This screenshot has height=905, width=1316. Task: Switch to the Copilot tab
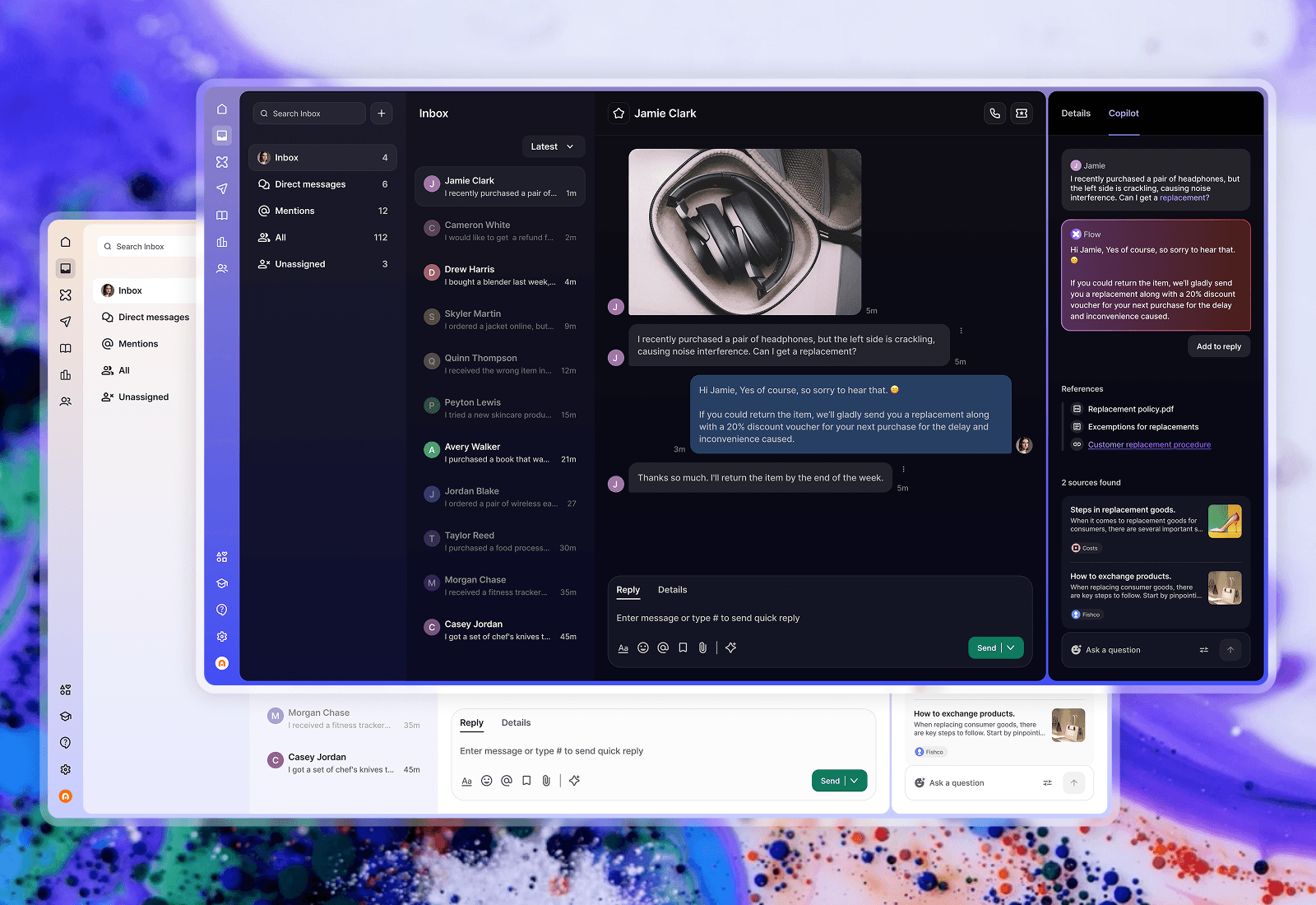(x=1124, y=114)
